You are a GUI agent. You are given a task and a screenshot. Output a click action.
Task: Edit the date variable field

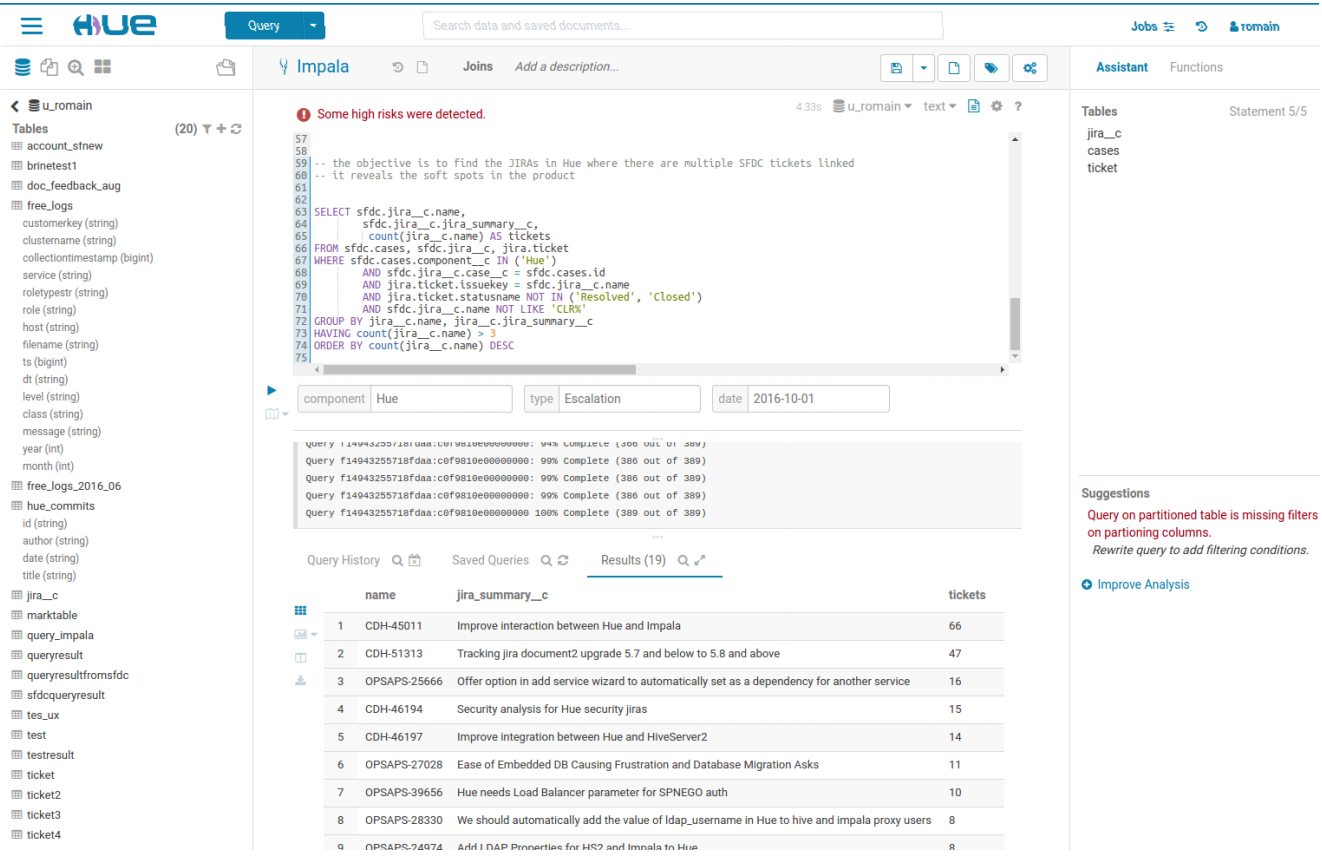818,399
